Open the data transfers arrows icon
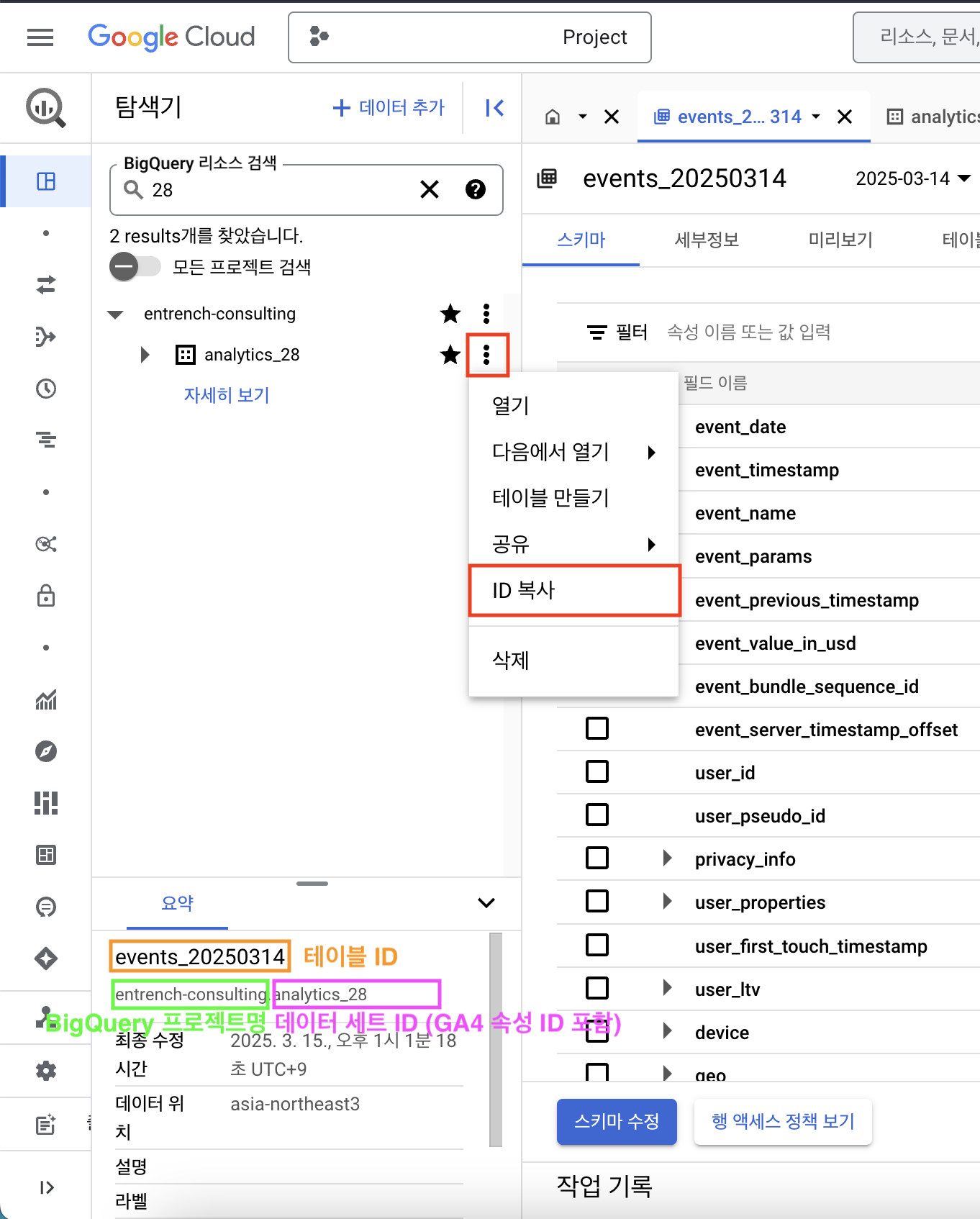The height and width of the screenshot is (1219, 980). [46, 285]
